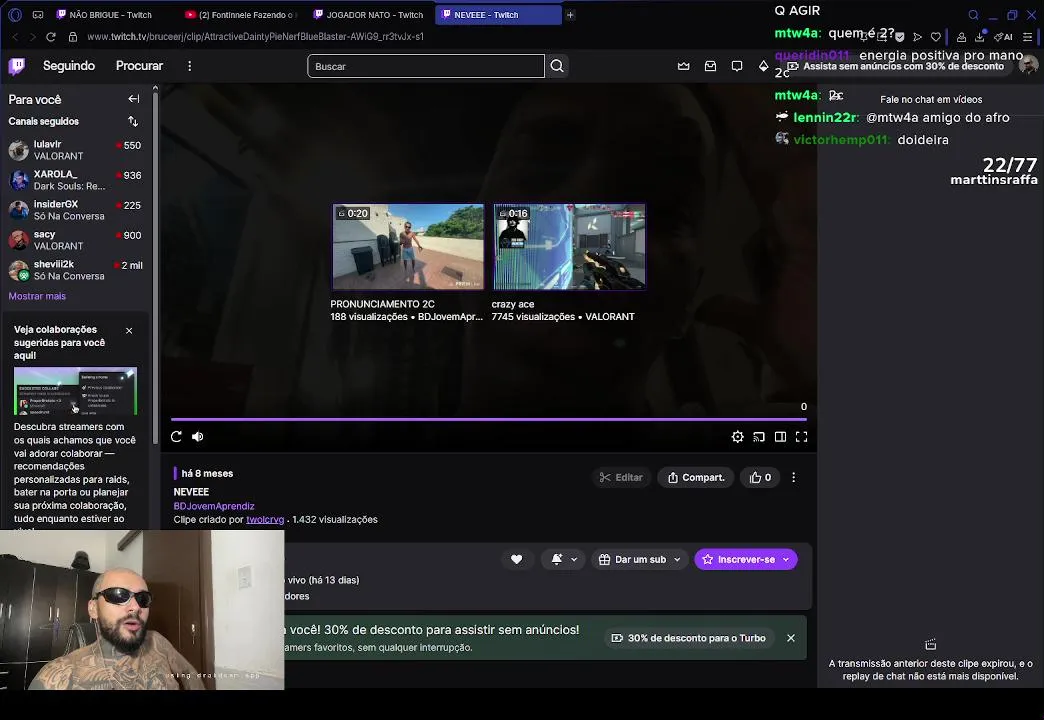This screenshot has height=720, width=1044.
Task: Follow the channel with the heart button
Action: point(517,559)
